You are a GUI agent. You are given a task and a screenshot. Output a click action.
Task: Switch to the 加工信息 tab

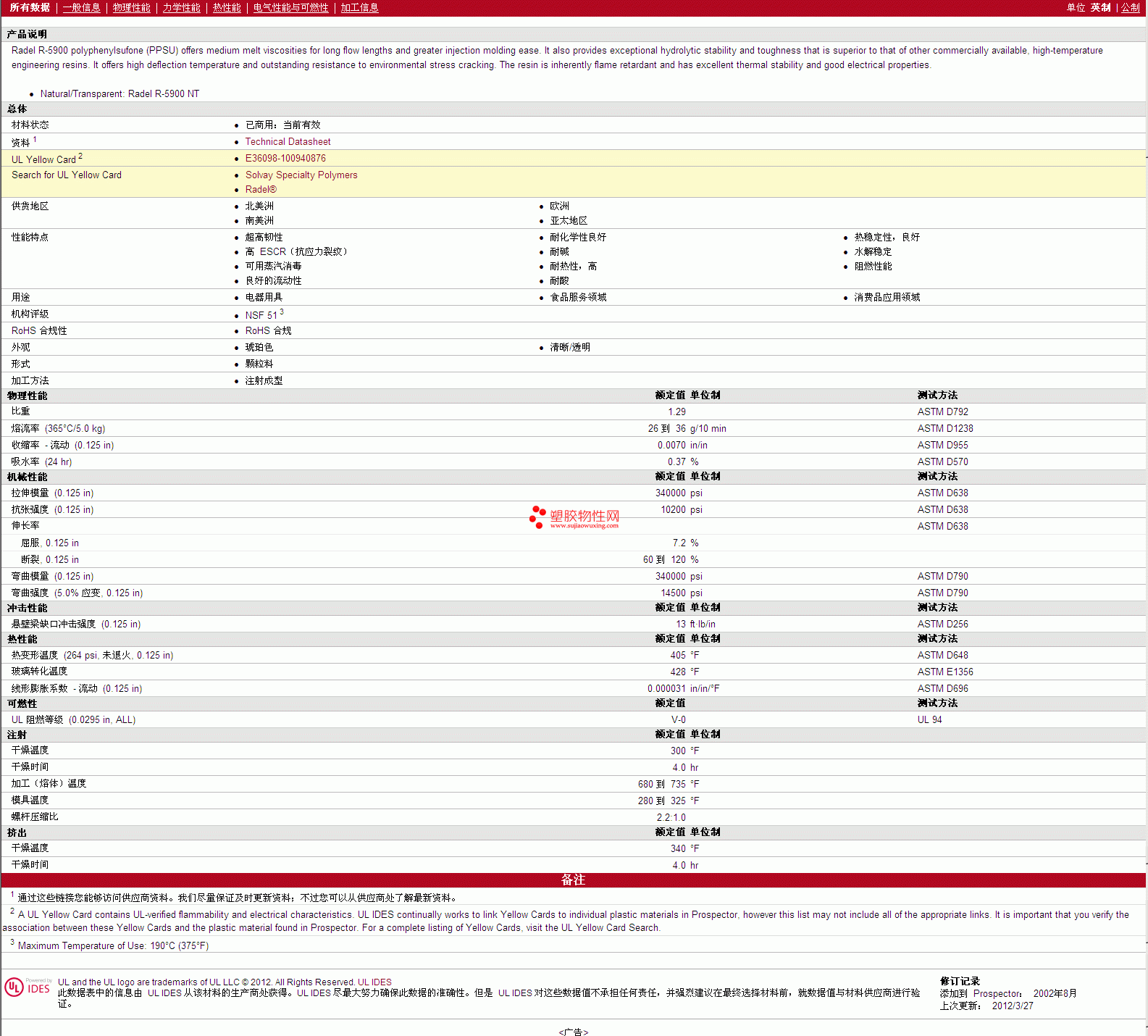click(x=359, y=7)
